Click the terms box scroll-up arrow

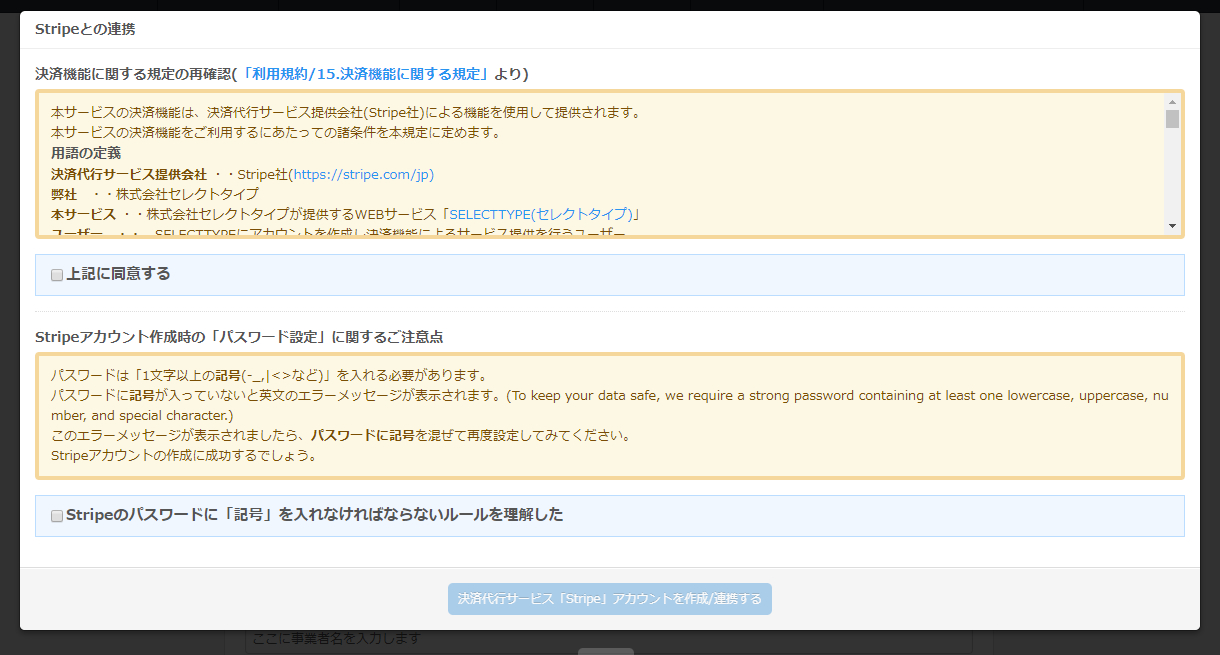click(x=1172, y=101)
